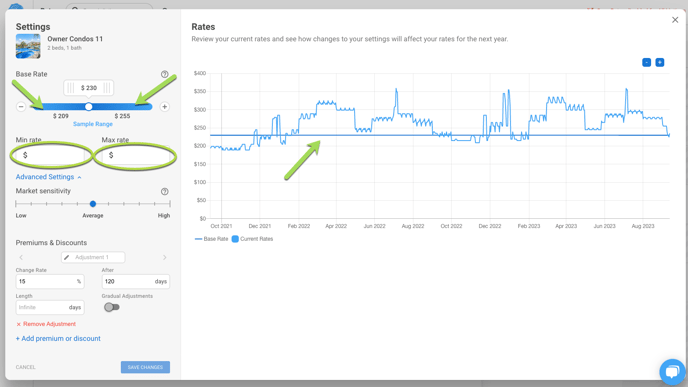688x387 pixels.
Task: Go to previous adjustment with left chevron
Action: pos(21,258)
